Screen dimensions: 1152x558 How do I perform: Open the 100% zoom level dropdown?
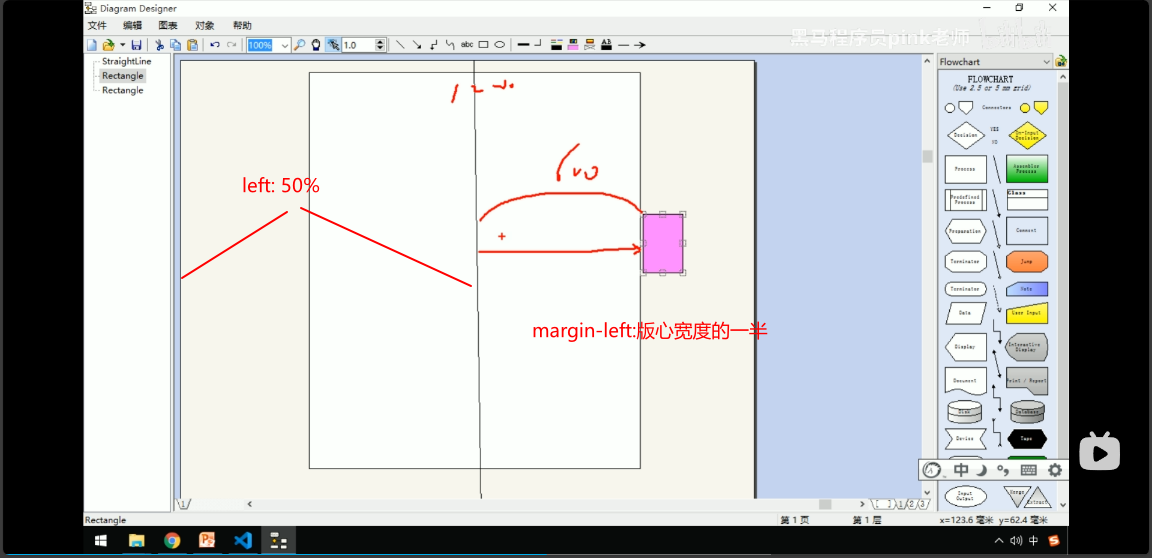285,45
